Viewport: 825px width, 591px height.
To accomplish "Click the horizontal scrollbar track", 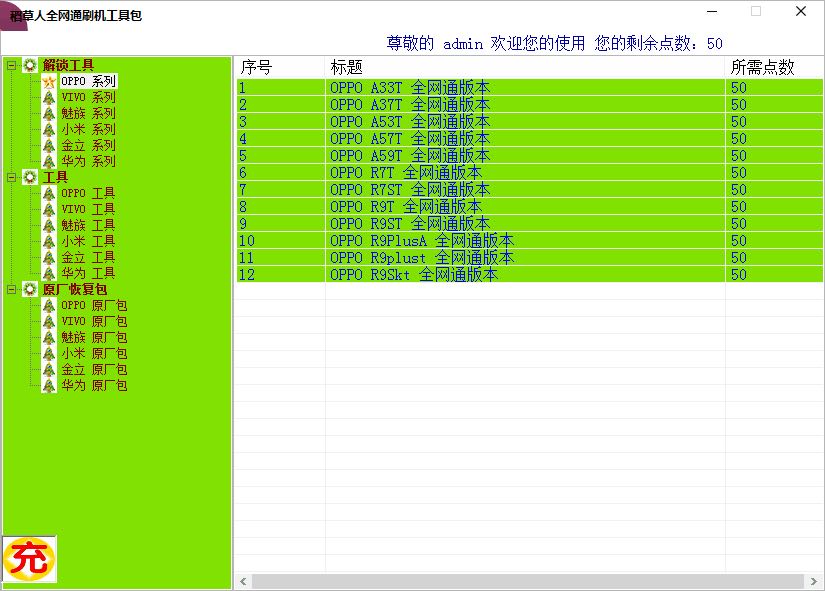I will 528,582.
